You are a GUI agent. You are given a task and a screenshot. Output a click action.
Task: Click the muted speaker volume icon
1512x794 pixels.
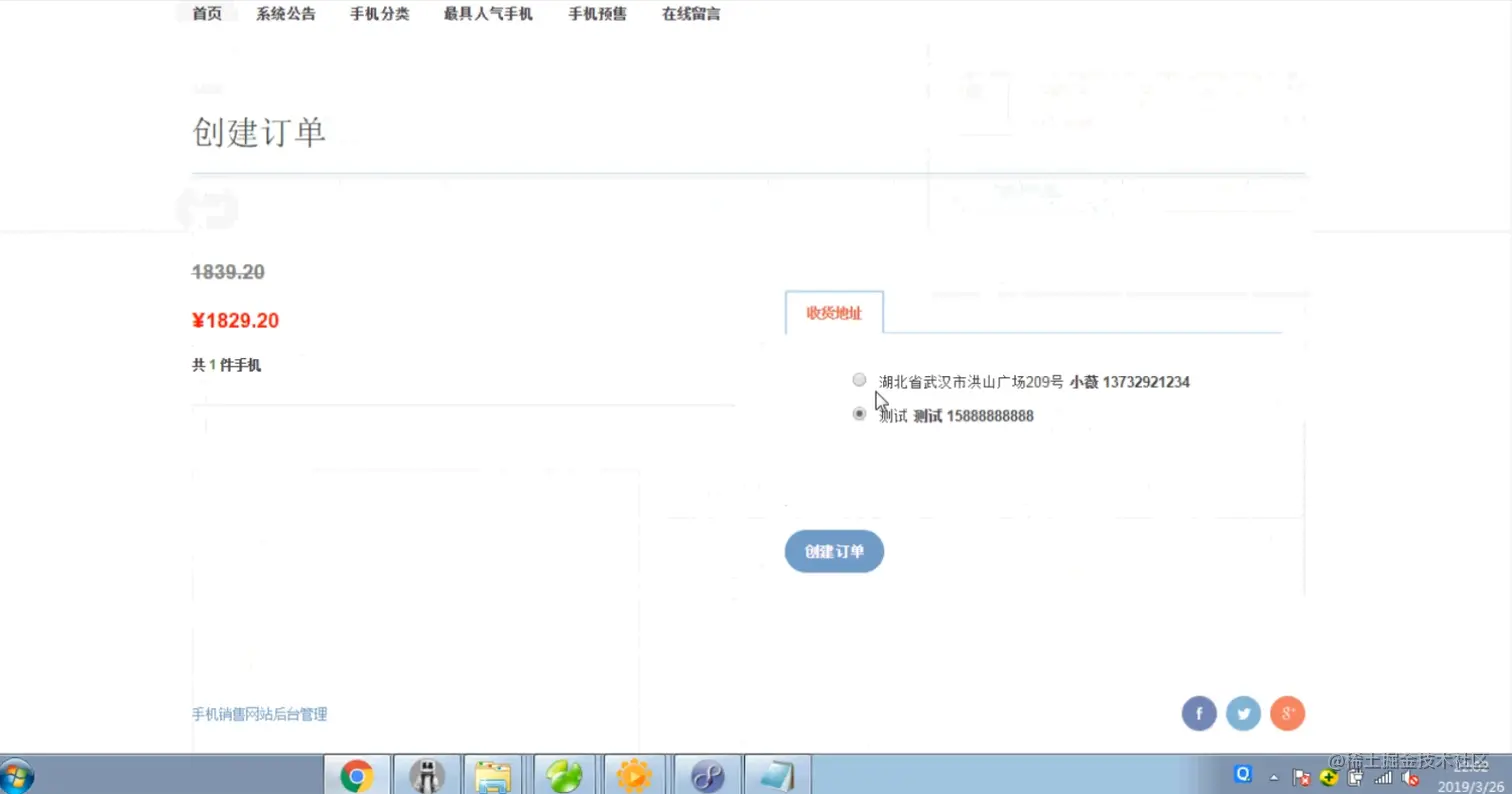[1410, 778]
